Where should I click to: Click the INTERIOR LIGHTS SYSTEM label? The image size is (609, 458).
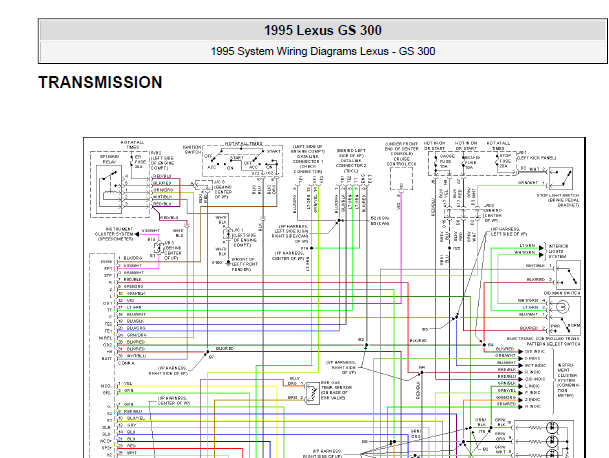click(559, 251)
